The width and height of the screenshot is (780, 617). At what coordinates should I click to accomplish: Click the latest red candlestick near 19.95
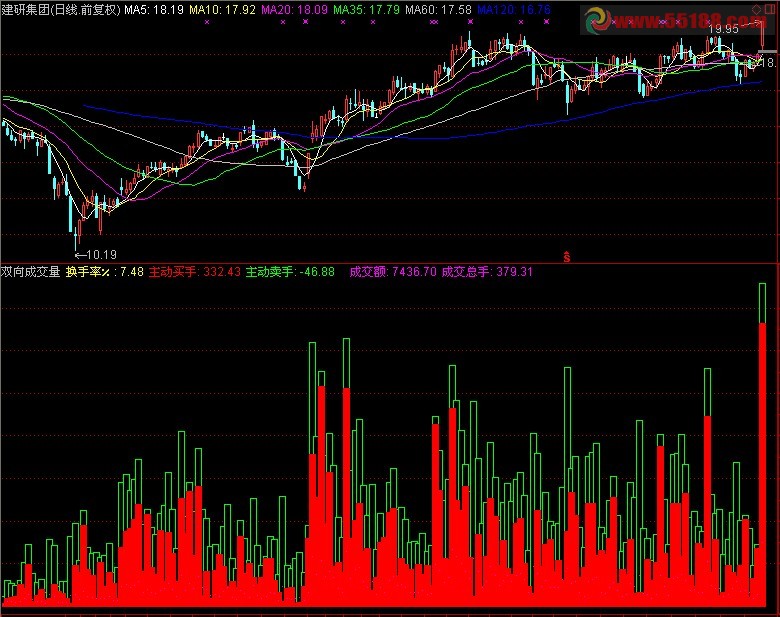[x=762, y=36]
